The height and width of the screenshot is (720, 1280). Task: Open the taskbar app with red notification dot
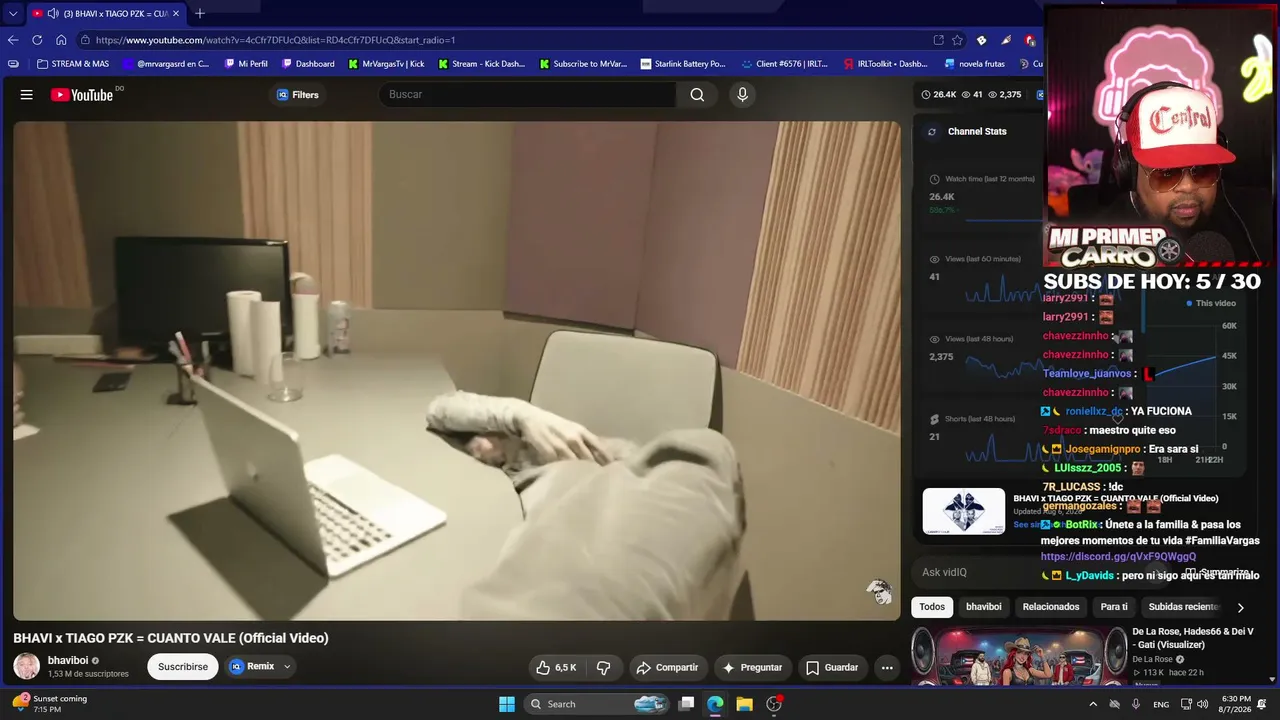point(774,704)
